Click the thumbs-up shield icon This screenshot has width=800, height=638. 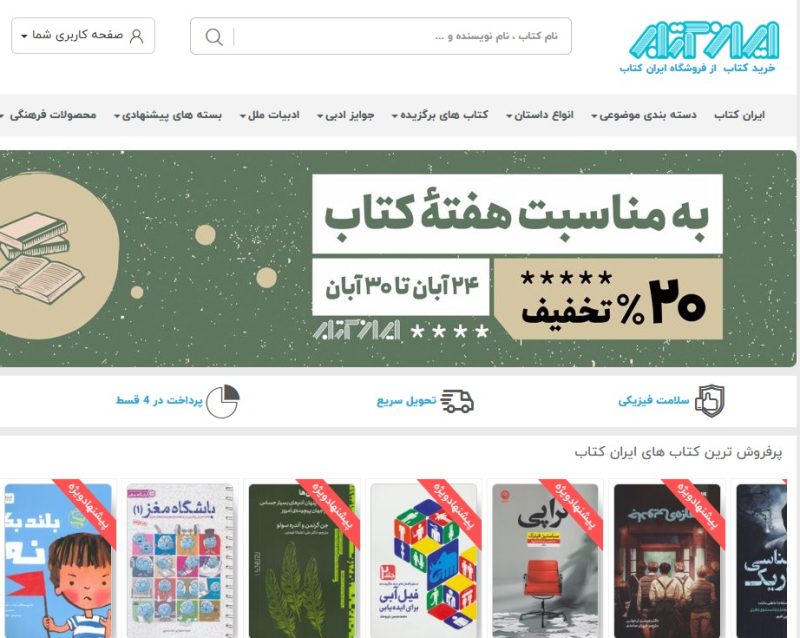coord(711,401)
